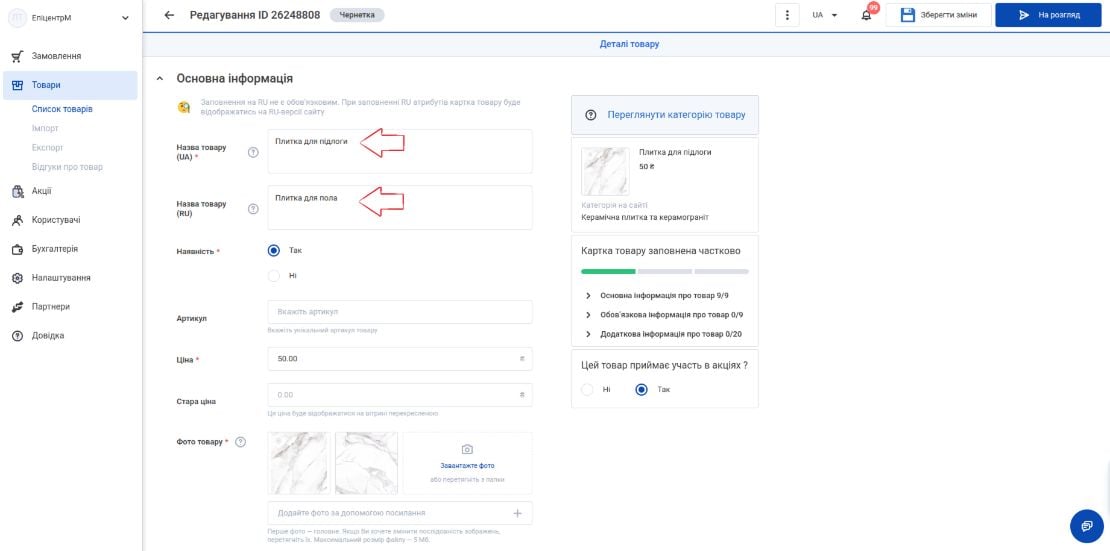1110x551 pixels.
Task: Click help icon beside Фото товару
Action: (240, 442)
